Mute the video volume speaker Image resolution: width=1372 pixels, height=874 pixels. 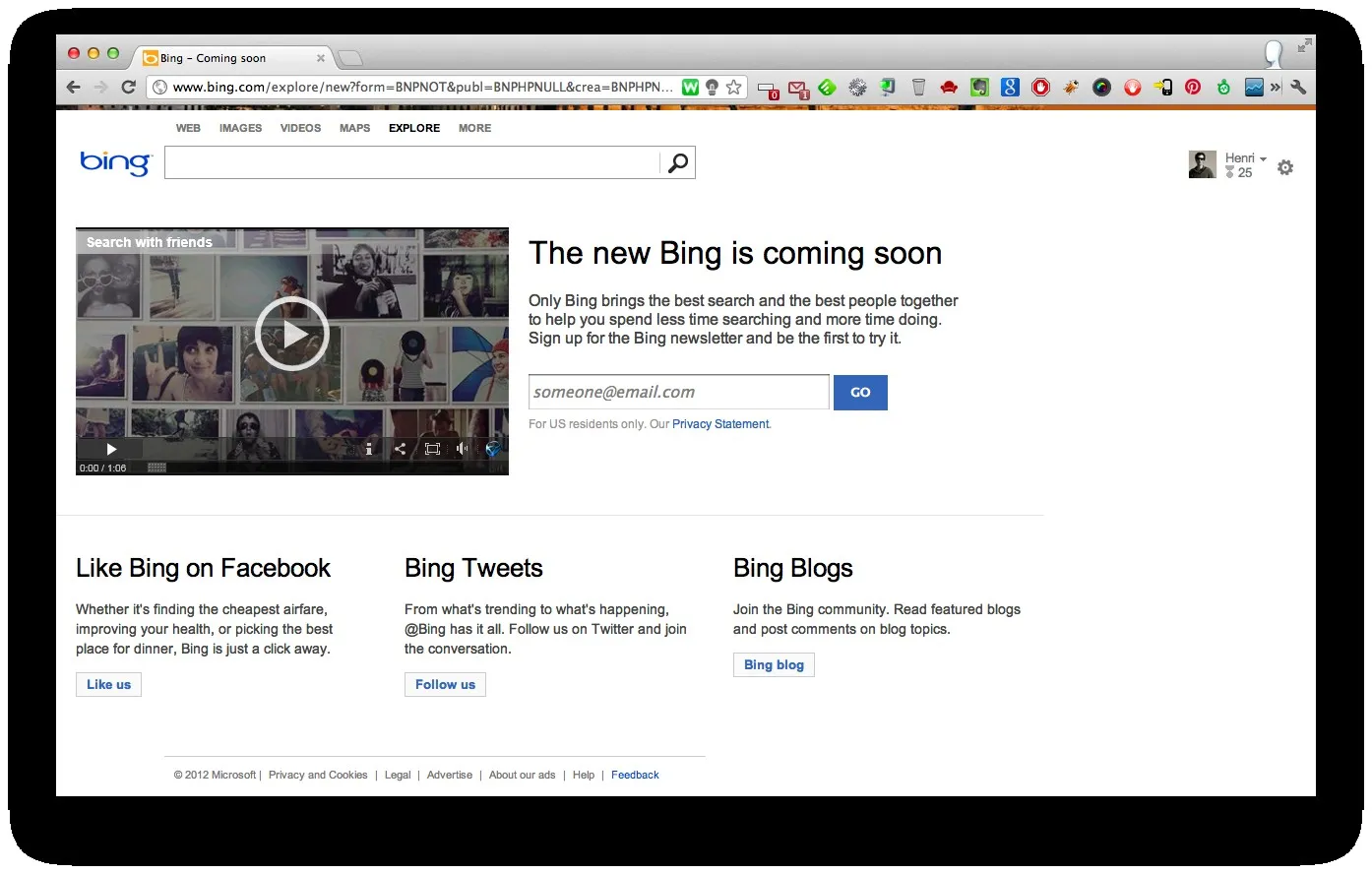(462, 449)
